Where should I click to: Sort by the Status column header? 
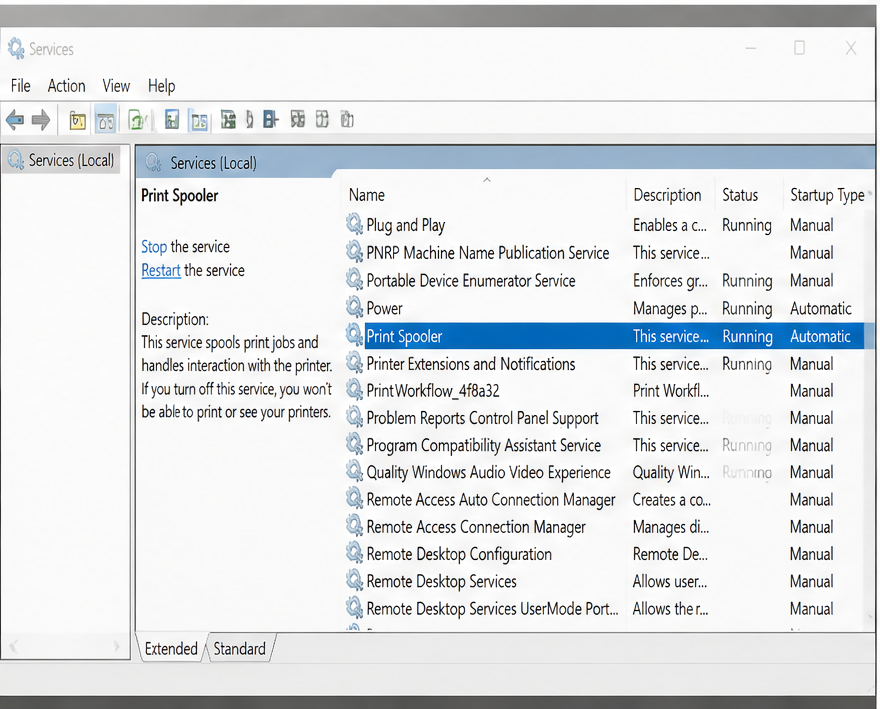coord(740,195)
